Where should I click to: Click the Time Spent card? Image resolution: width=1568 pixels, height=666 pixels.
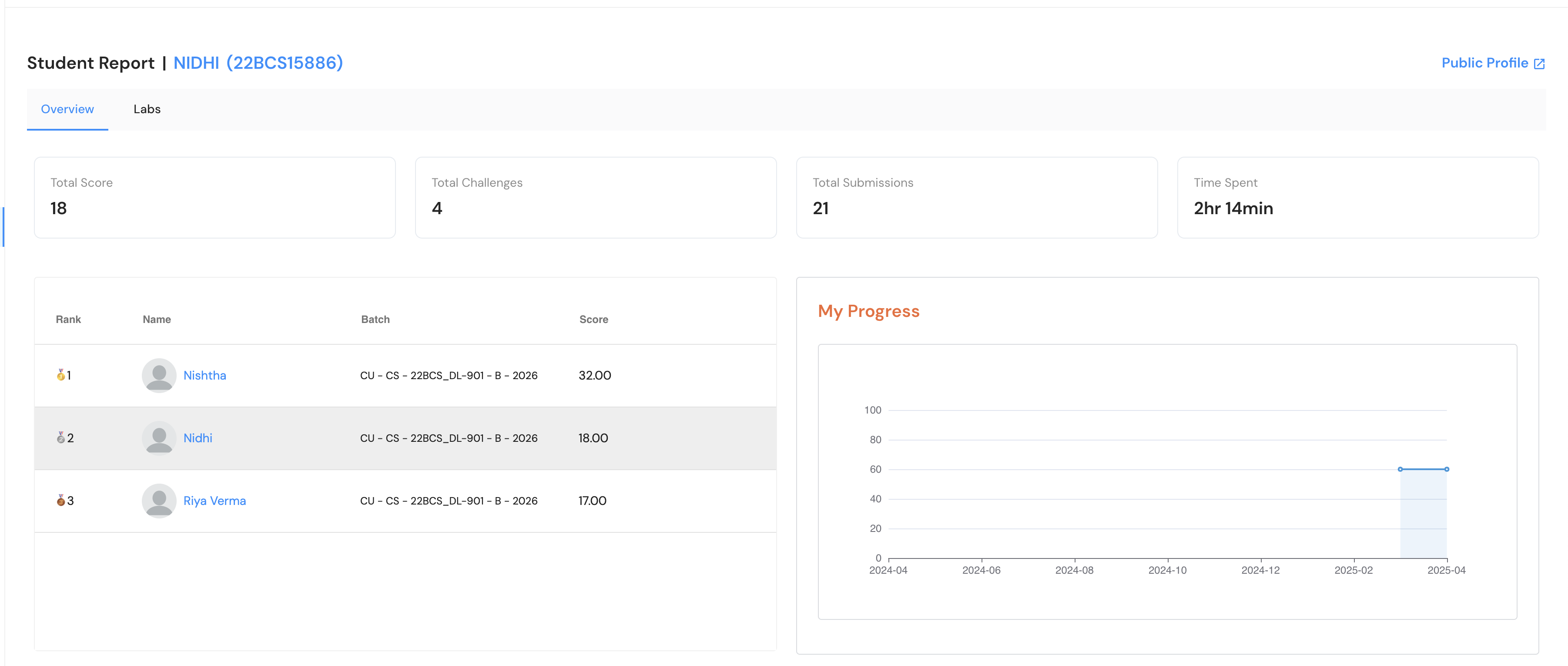1357,198
